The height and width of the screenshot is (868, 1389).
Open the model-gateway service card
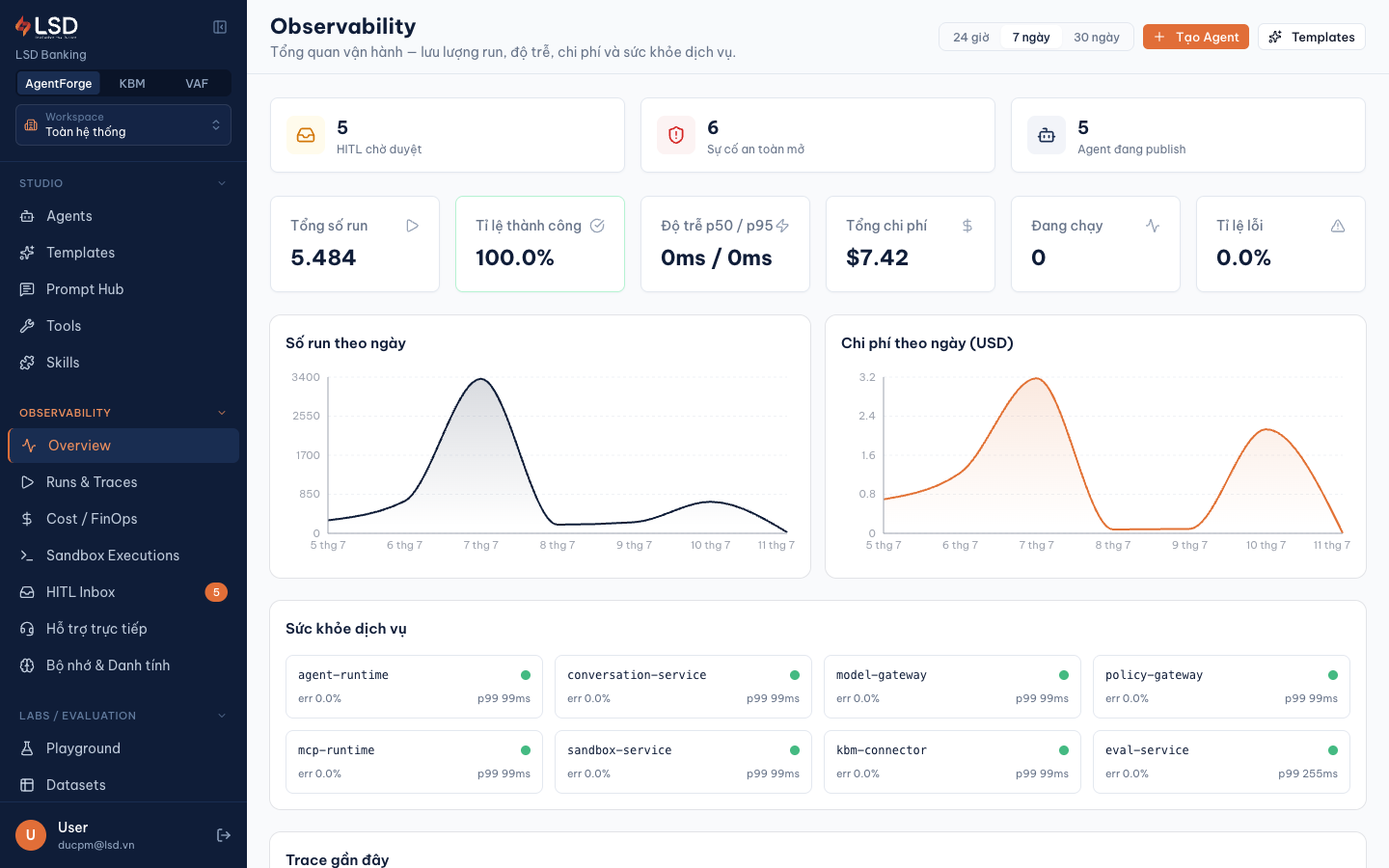click(x=952, y=687)
